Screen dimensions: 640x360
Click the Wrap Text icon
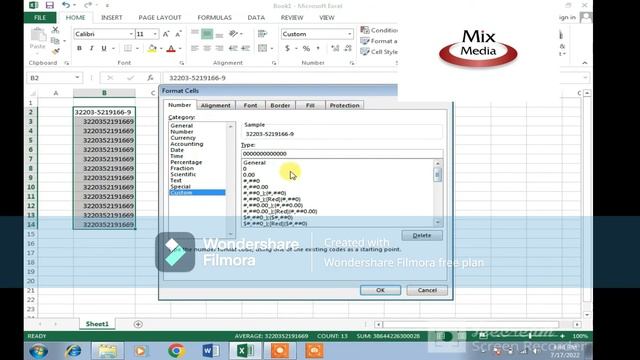coord(262,34)
